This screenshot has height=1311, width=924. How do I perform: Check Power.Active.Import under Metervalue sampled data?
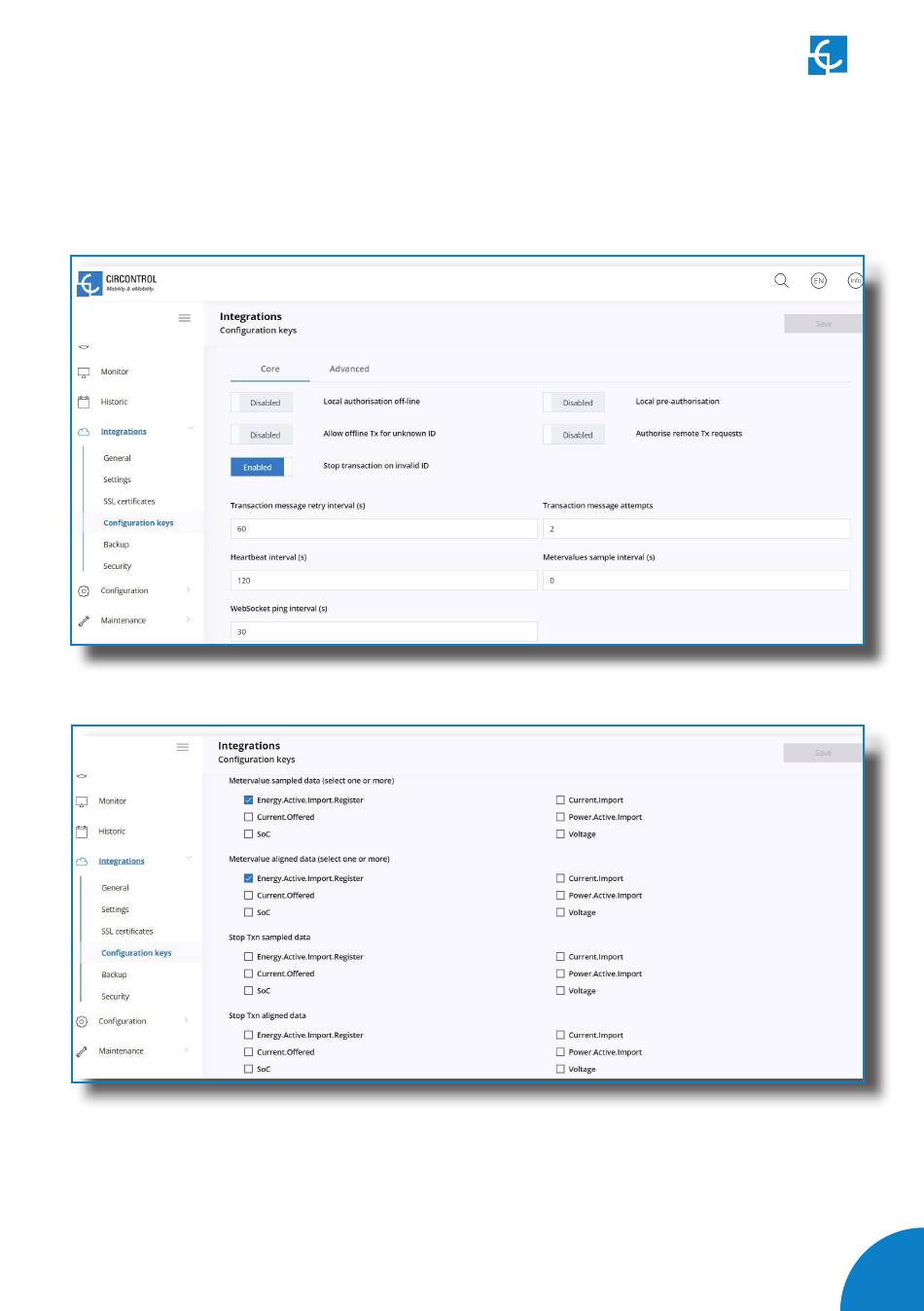click(x=560, y=817)
